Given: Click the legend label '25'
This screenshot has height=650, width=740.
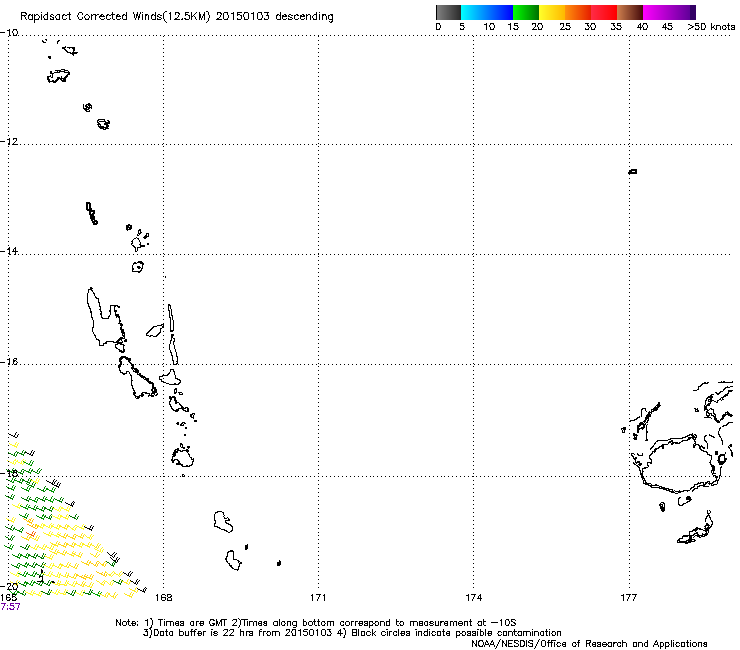Looking at the screenshot, I should [564, 27].
